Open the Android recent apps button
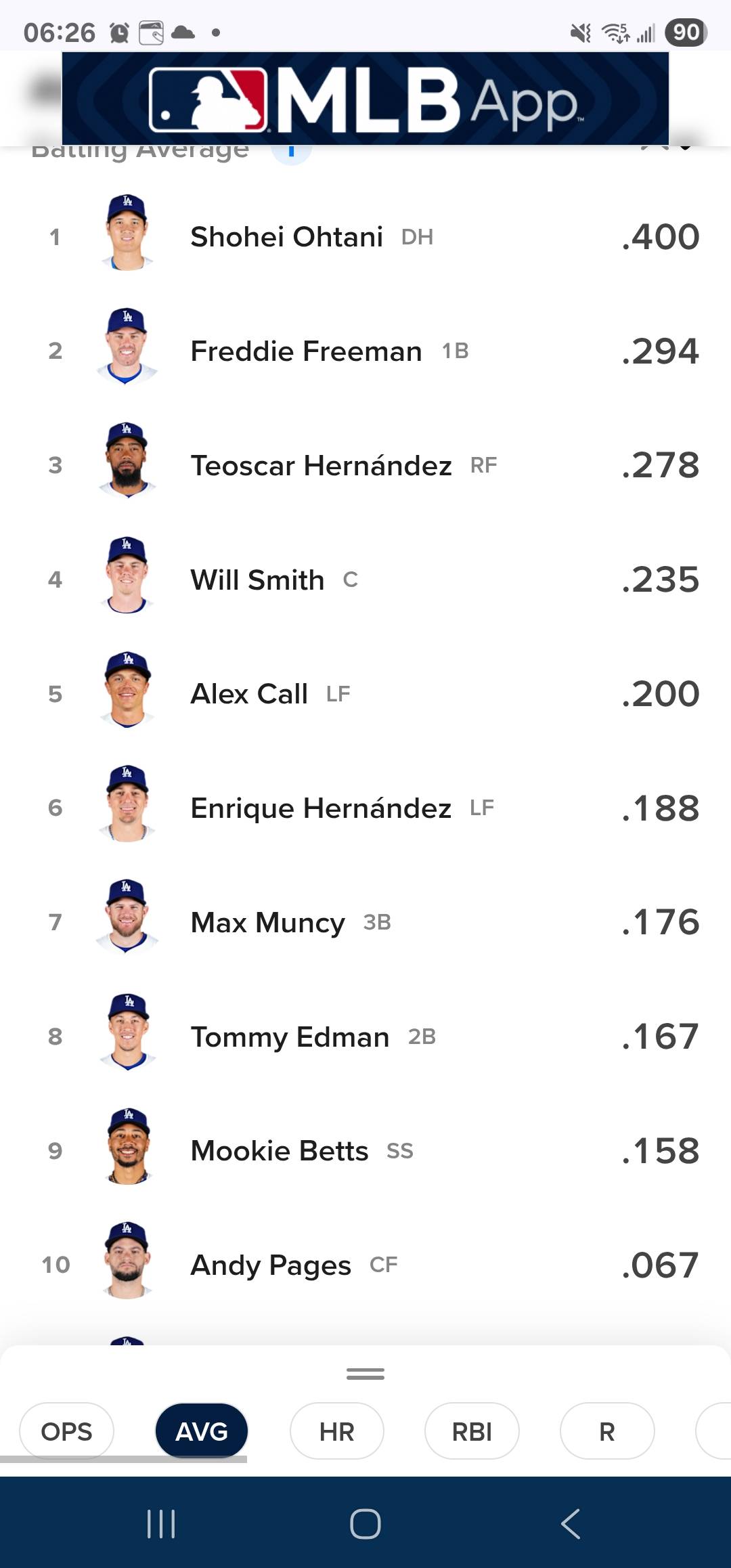The height and width of the screenshot is (1568, 731). click(161, 1524)
